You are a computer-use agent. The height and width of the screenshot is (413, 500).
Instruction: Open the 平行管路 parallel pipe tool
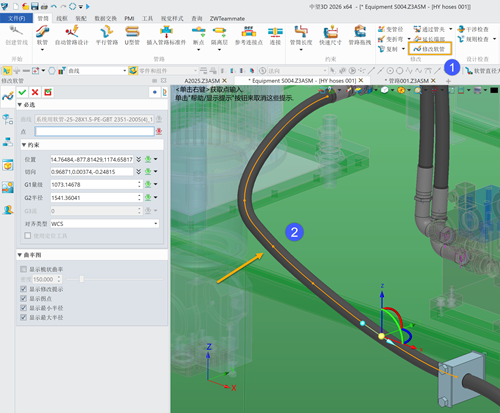[107, 32]
